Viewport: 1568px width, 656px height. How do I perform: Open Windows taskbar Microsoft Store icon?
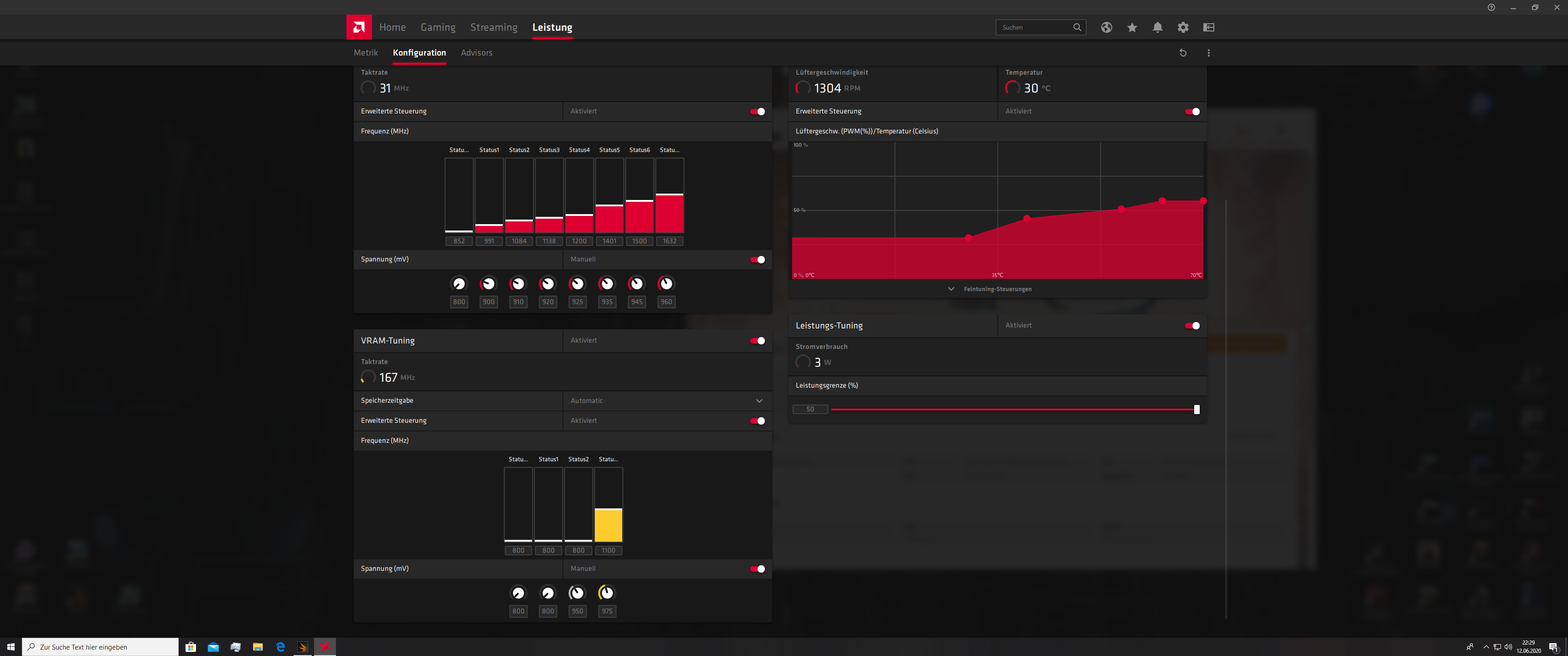tap(191, 647)
